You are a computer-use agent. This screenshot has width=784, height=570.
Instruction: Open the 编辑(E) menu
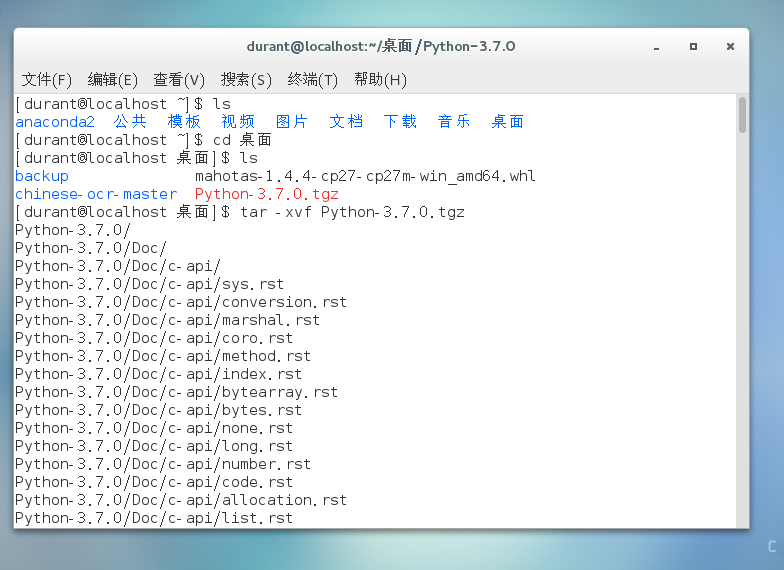pos(112,80)
